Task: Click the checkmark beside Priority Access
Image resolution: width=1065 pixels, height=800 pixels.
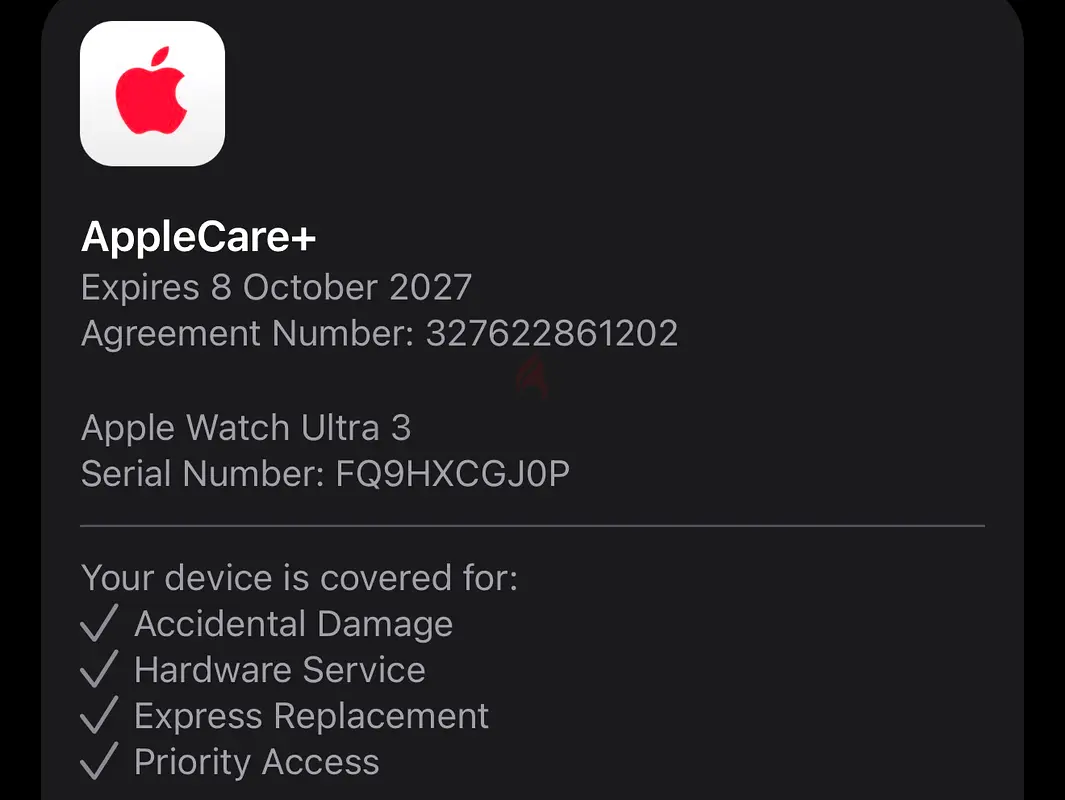Action: (99, 761)
